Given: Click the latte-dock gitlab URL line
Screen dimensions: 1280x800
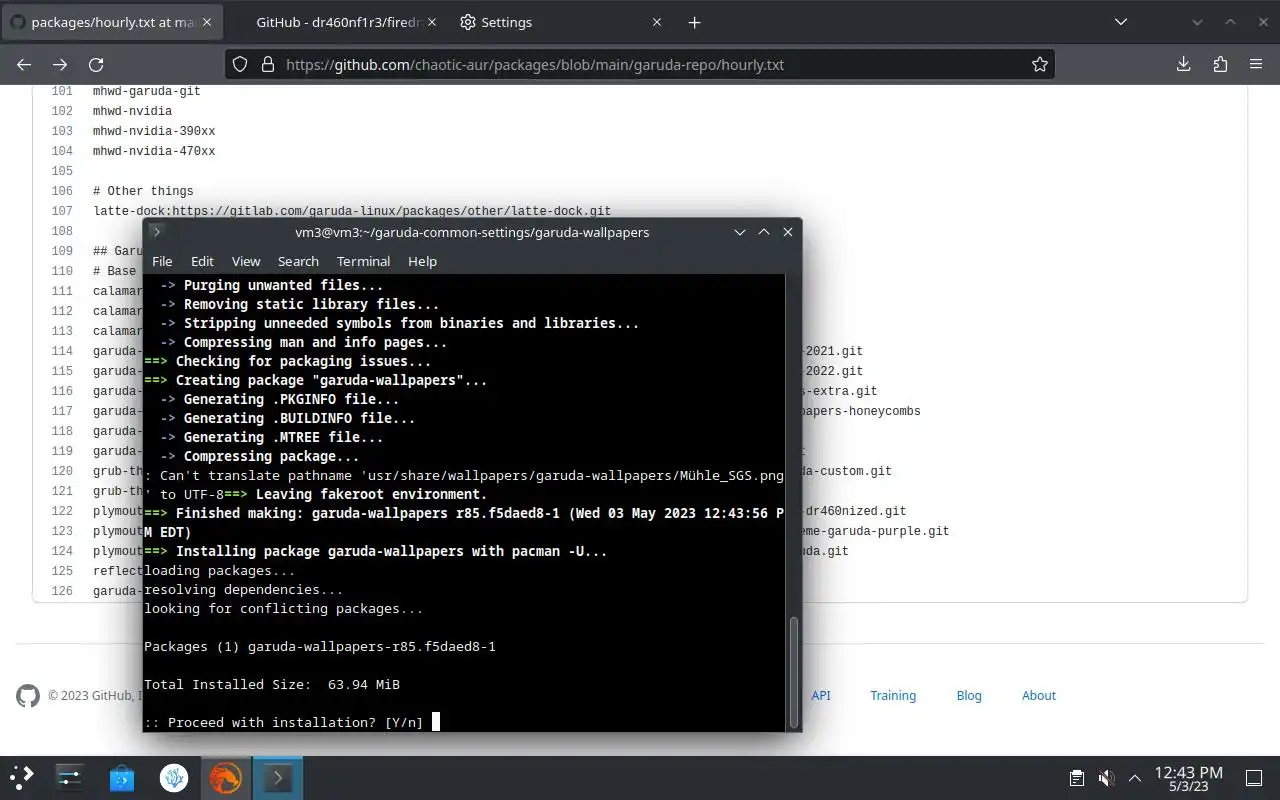Looking at the screenshot, I should pyautogui.click(x=352, y=211).
